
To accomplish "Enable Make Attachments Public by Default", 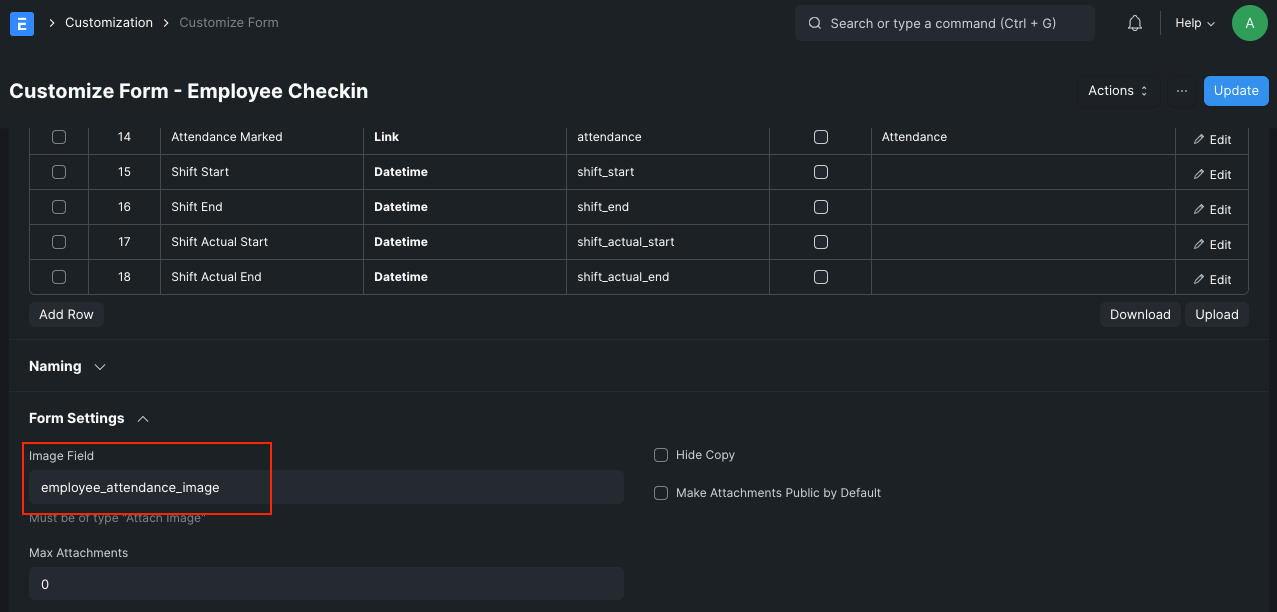I will 660,492.
